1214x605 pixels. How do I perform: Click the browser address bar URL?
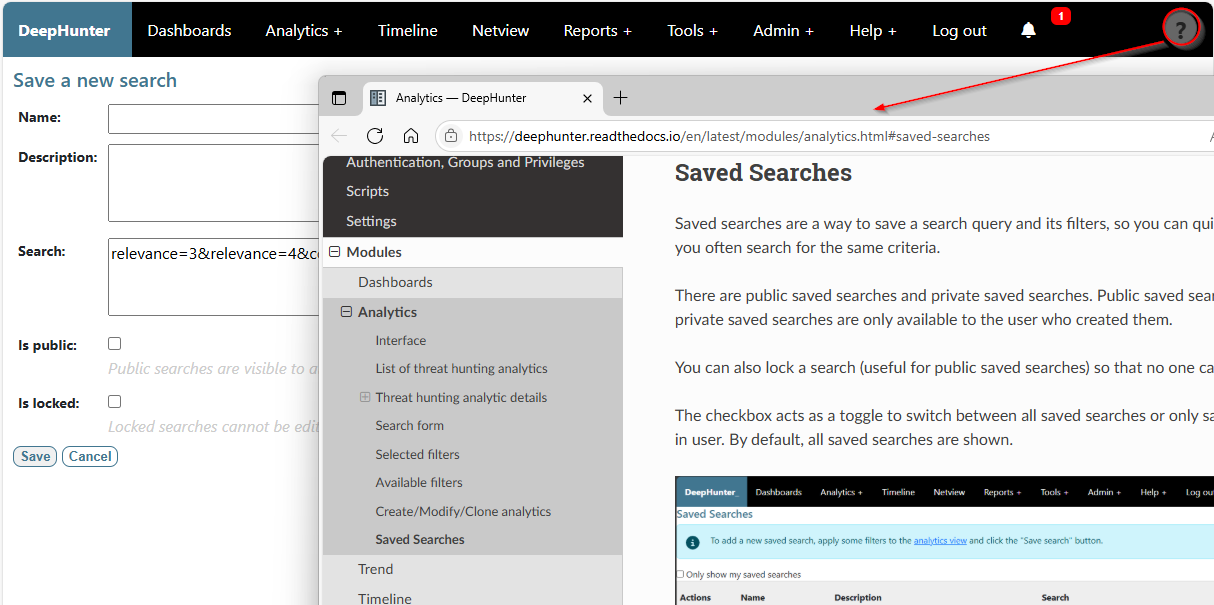729,136
